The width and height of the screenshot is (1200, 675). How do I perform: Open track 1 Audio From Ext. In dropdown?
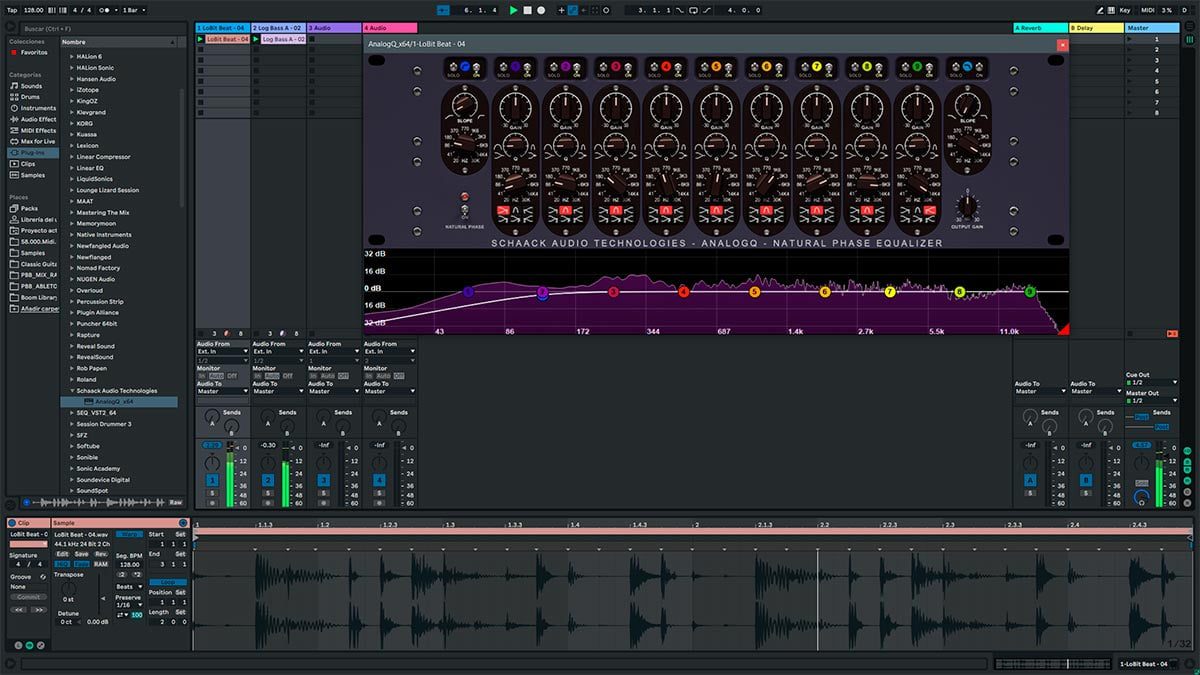[x=222, y=352]
